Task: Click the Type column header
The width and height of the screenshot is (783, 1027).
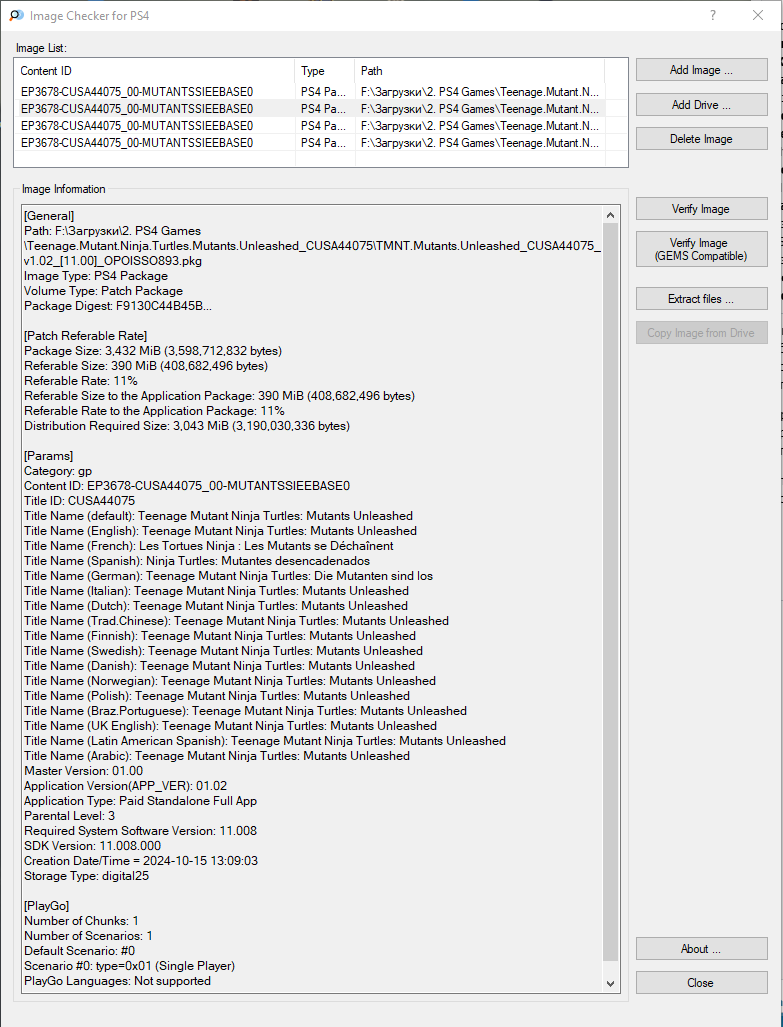Action: pos(325,71)
